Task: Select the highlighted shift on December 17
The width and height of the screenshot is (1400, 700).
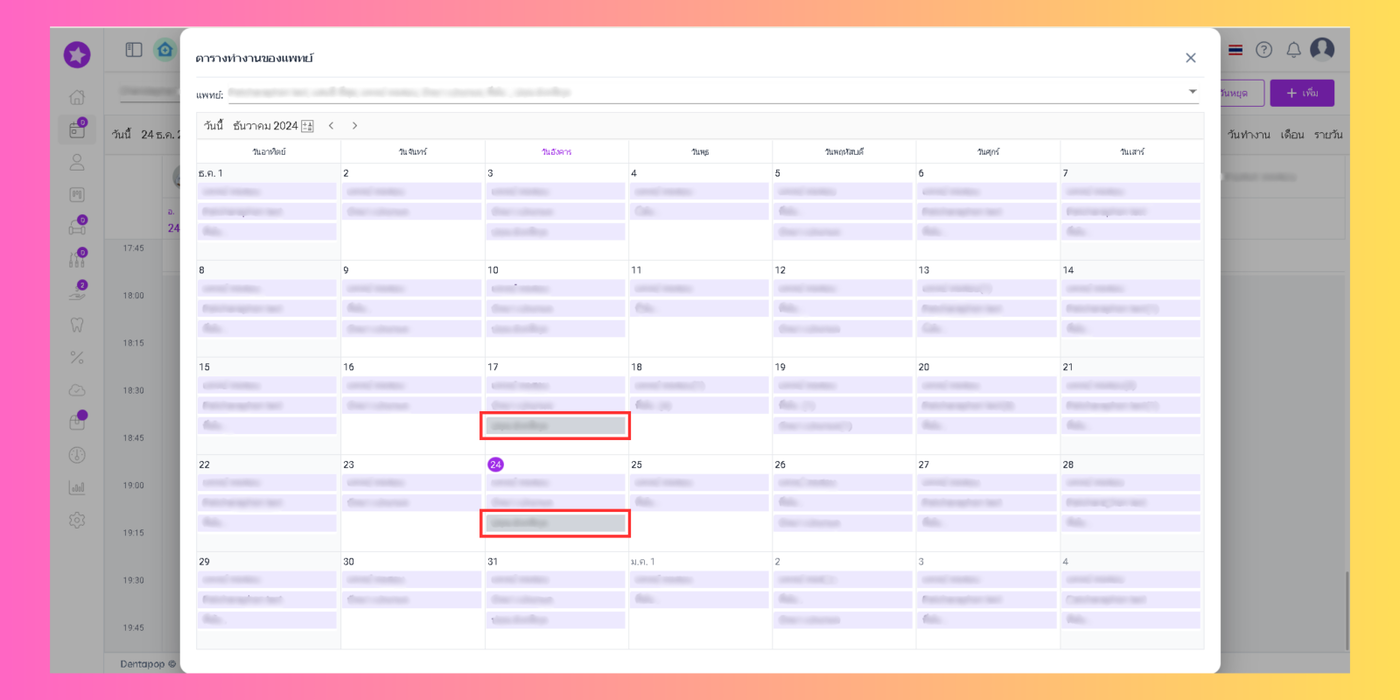Action: 555,426
